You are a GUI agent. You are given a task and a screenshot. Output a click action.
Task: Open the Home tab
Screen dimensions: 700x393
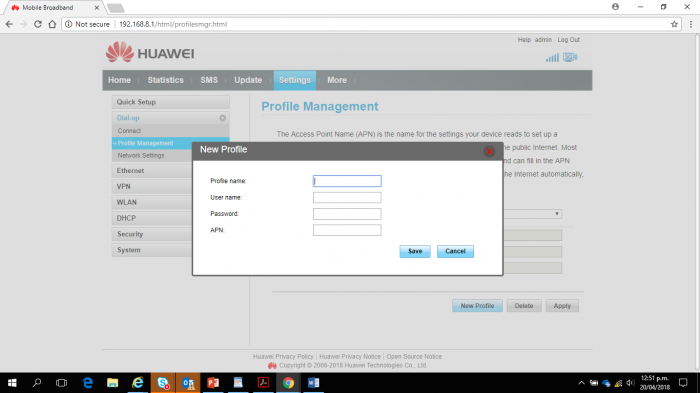119,80
